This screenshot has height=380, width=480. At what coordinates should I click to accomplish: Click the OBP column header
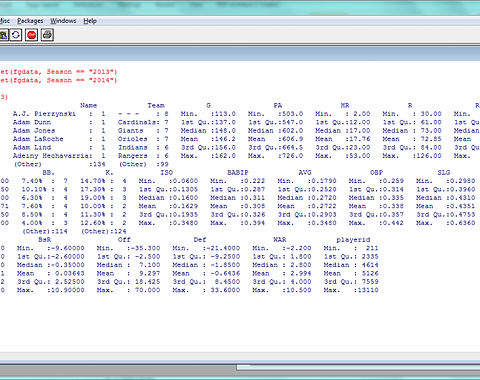click(376, 172)
